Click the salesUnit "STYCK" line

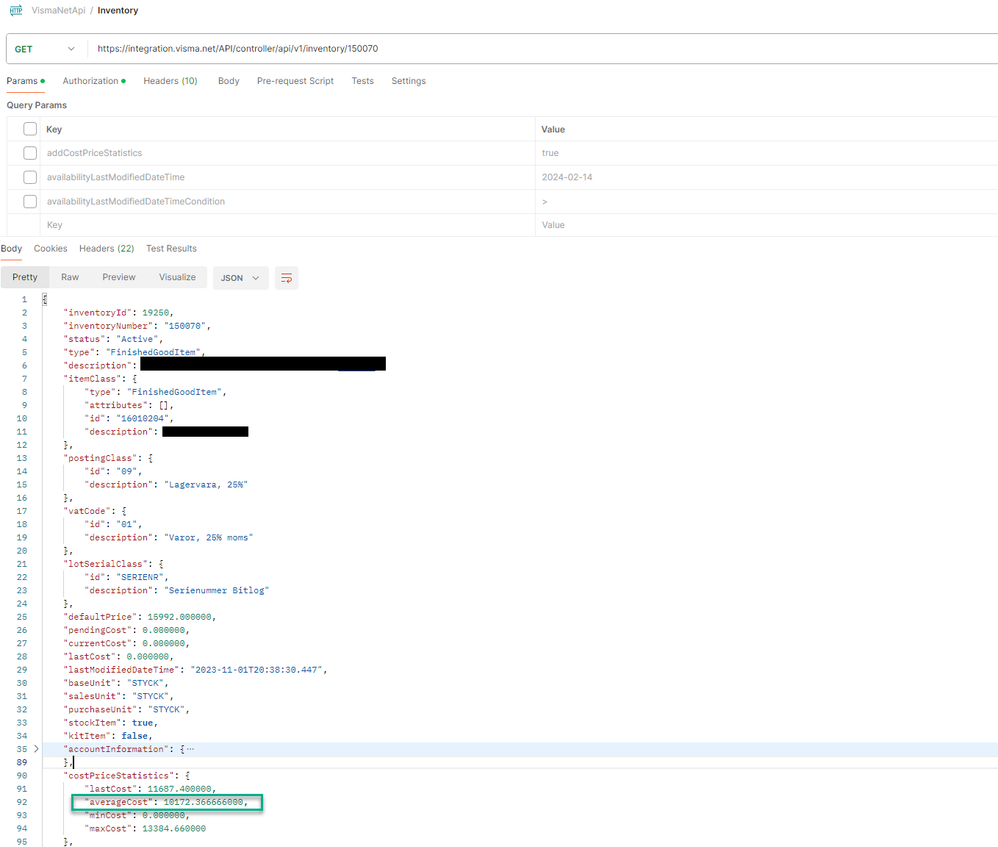118,696
